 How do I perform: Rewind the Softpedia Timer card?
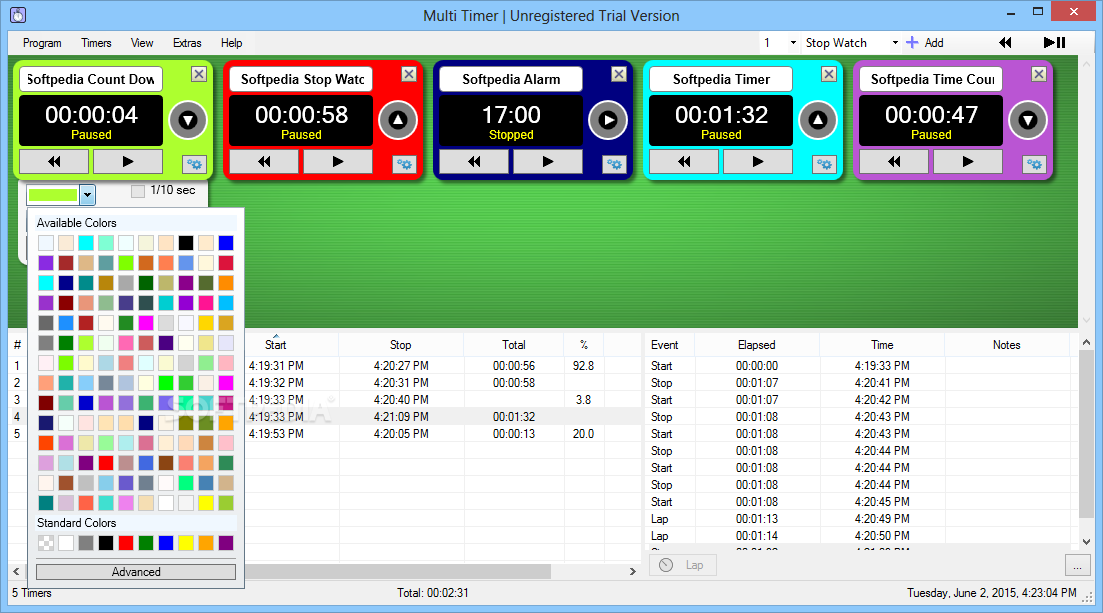tap(684, 162)
